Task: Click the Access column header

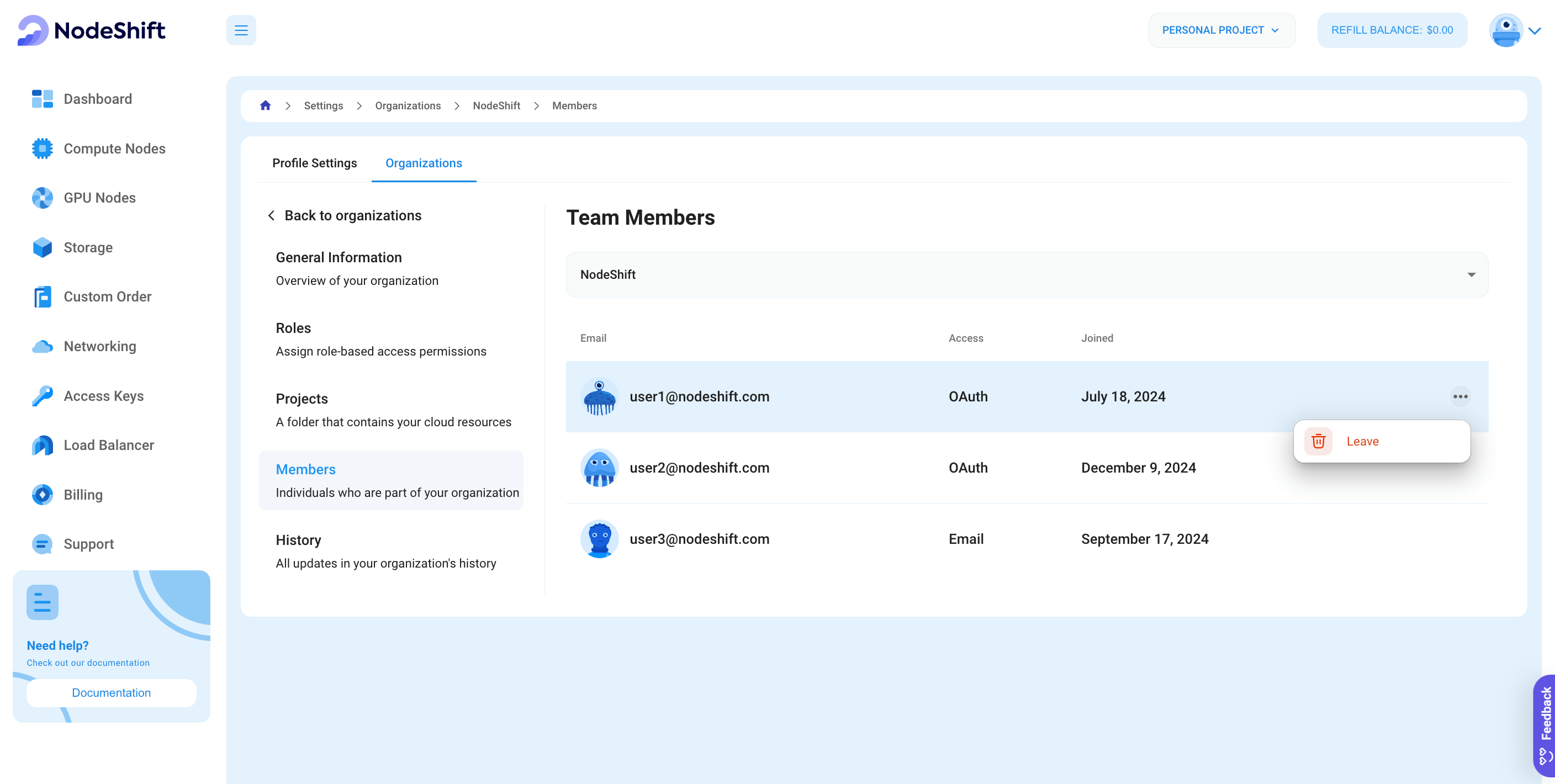Action: point(966,338)
